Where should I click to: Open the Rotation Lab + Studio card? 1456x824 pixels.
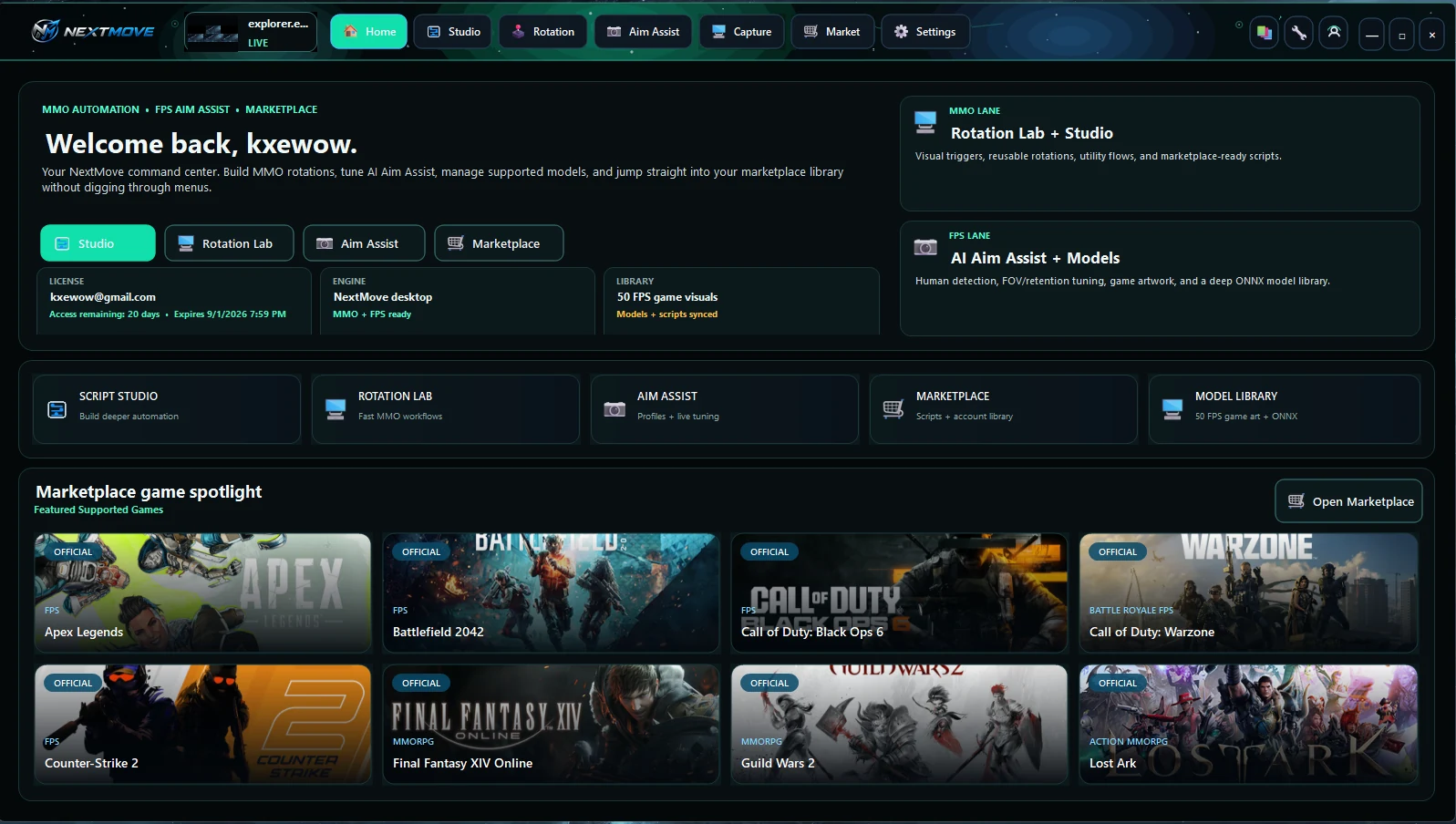tap(1160, 153)
